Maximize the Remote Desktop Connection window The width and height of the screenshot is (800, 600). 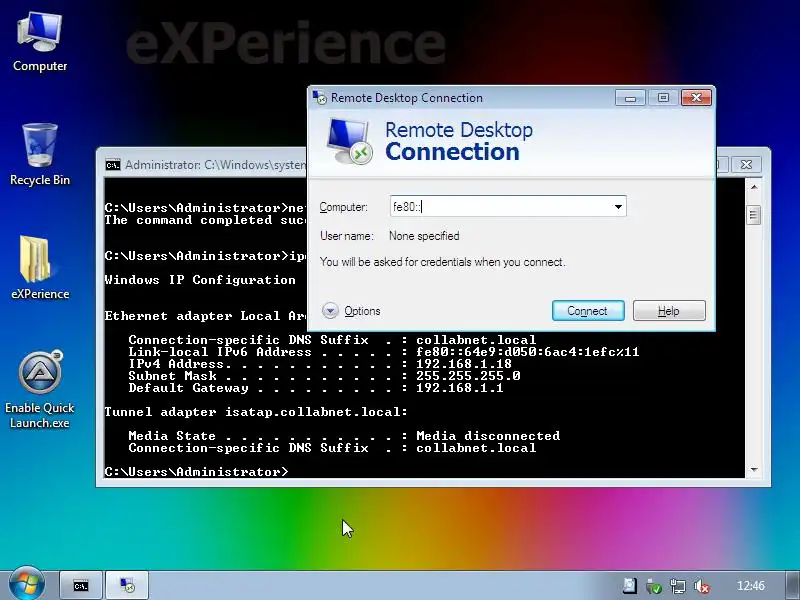tap(663, 97)
